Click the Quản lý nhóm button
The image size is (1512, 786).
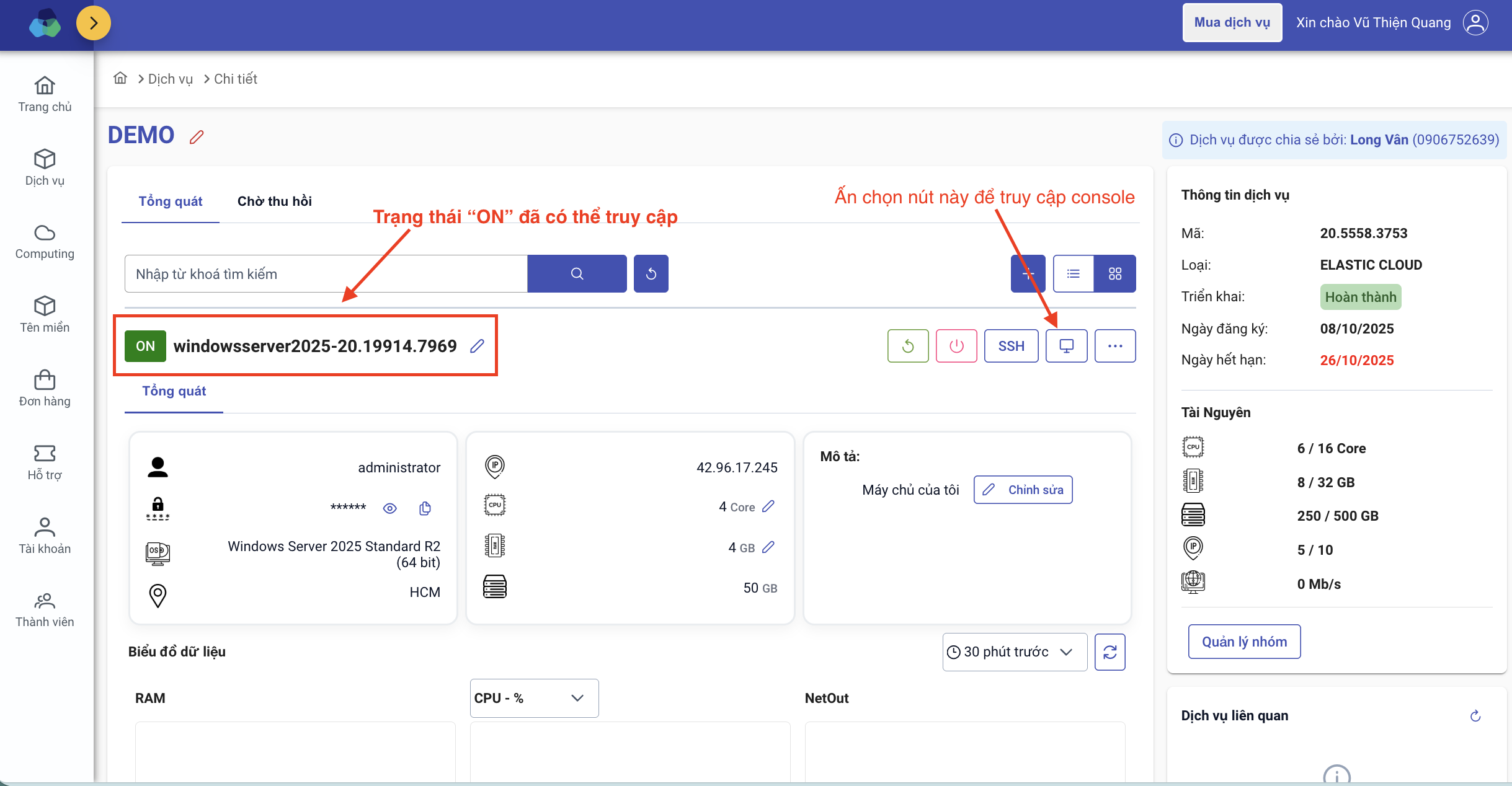[1244, 642]
